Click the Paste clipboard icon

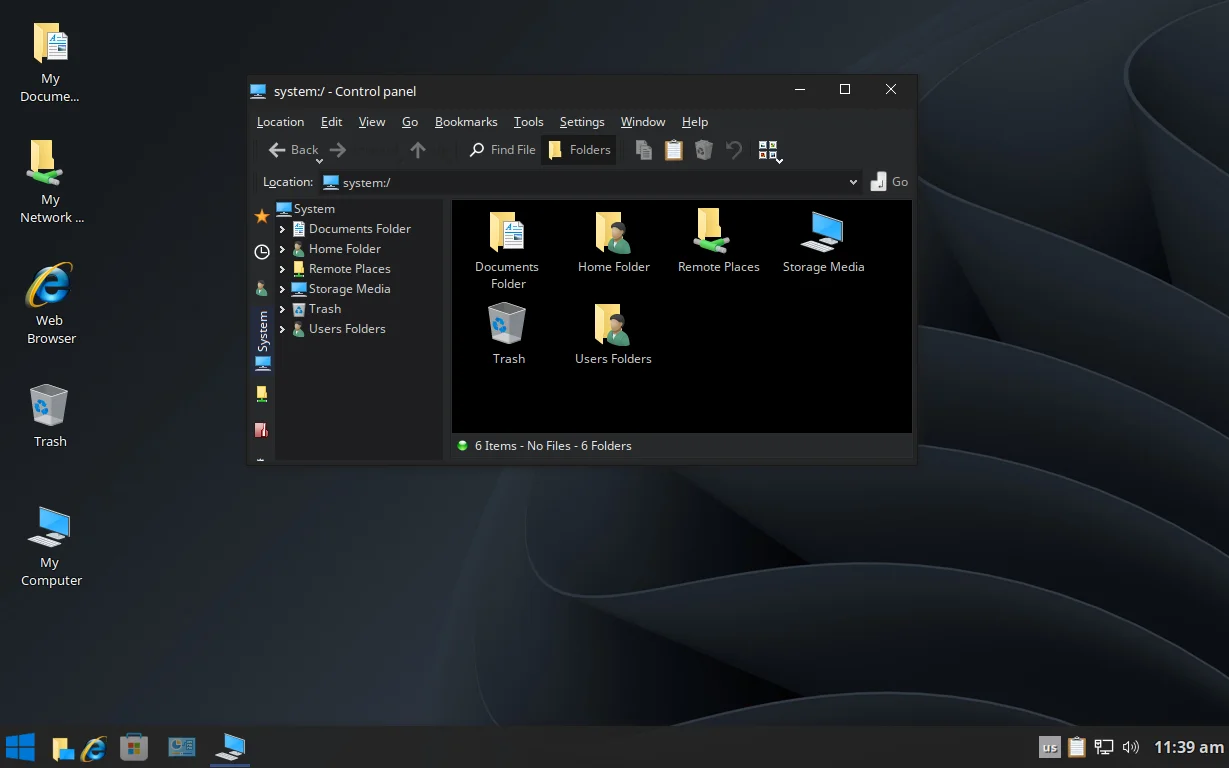click(x=673, y=149)
